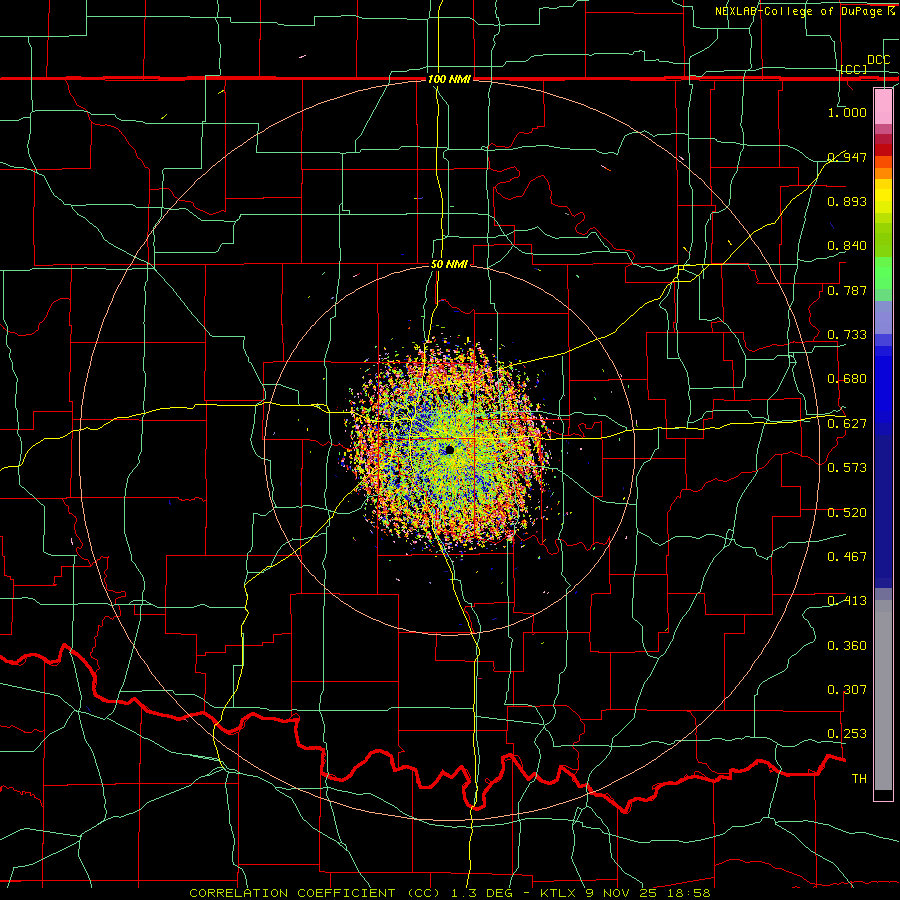Click the 0.787 legend value
The width and height of the screenshot is (900, 900).
tap(847, 290)
